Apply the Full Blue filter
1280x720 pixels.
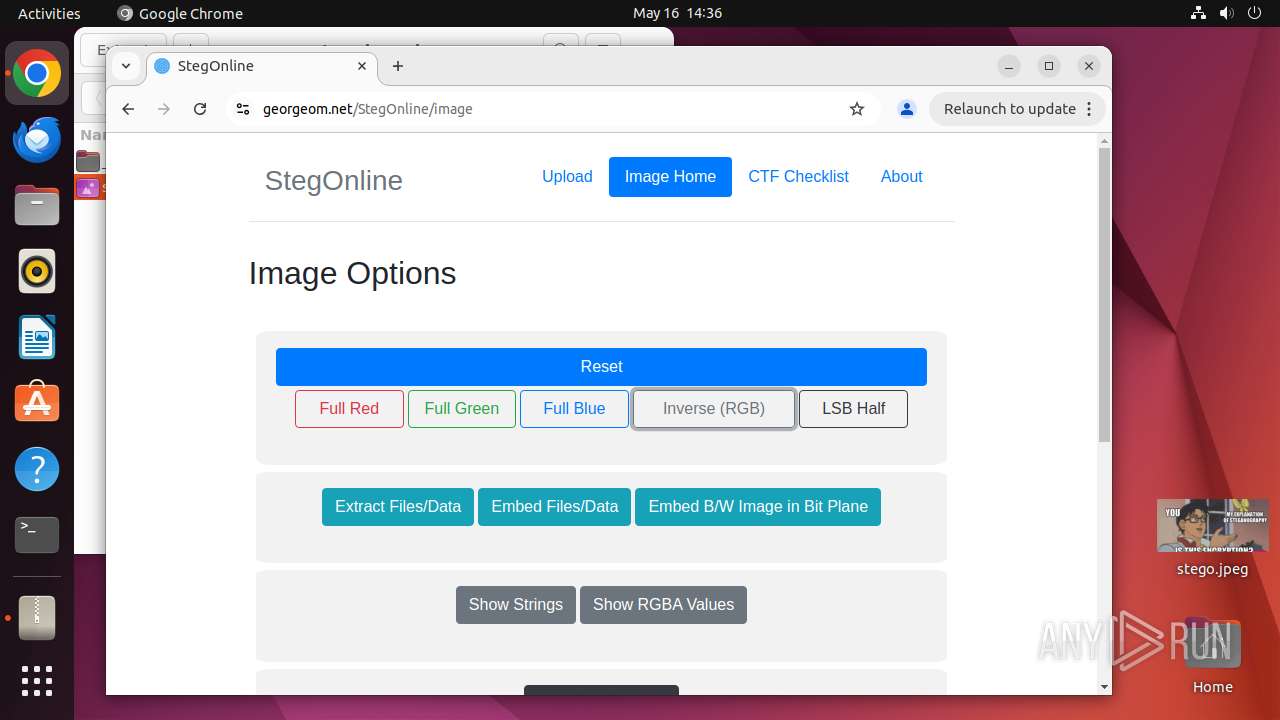click(x=574, y=409)
